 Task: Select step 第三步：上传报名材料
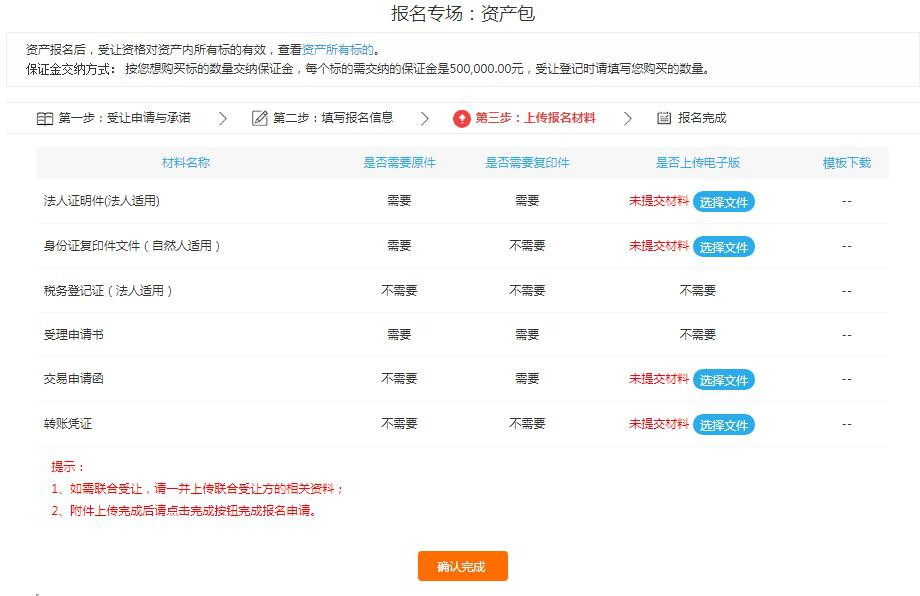point(535,118)
